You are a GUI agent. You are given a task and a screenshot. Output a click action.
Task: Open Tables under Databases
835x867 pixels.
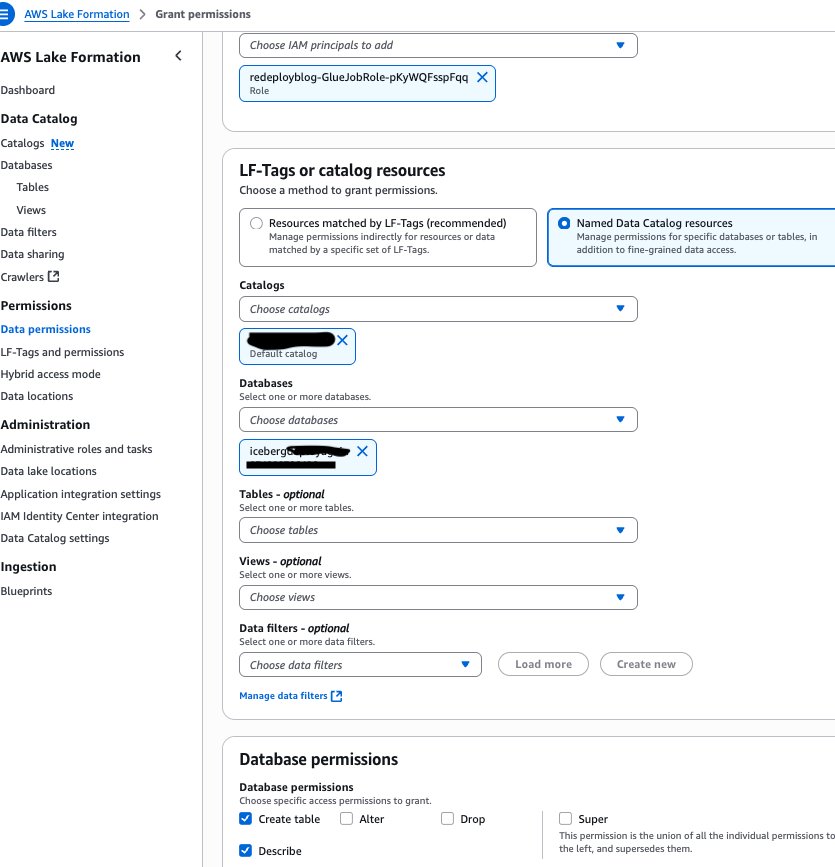click(33, 187)
